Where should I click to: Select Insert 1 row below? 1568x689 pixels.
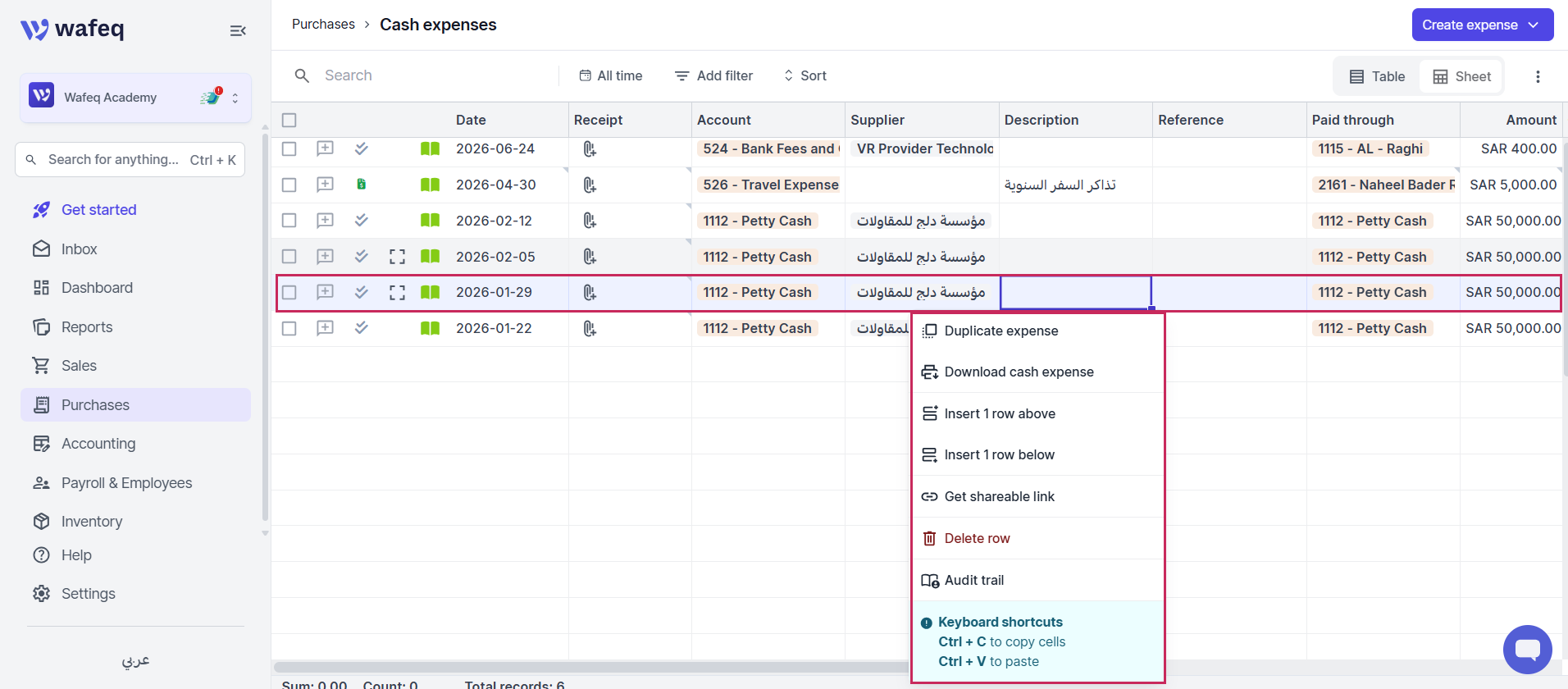[1037, 454]
